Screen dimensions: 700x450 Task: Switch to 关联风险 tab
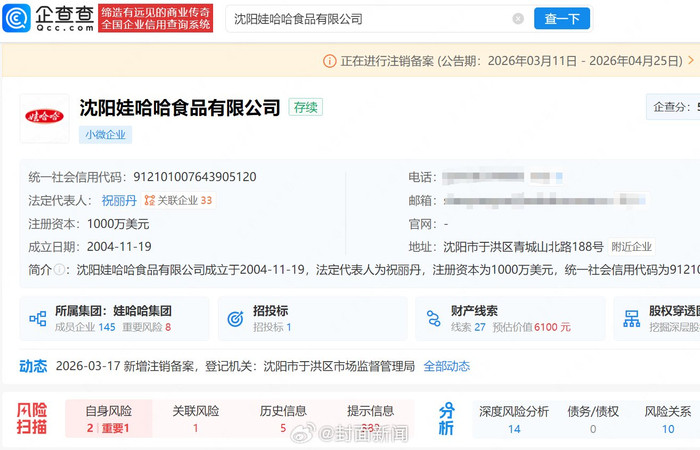[x=196, y=419]
